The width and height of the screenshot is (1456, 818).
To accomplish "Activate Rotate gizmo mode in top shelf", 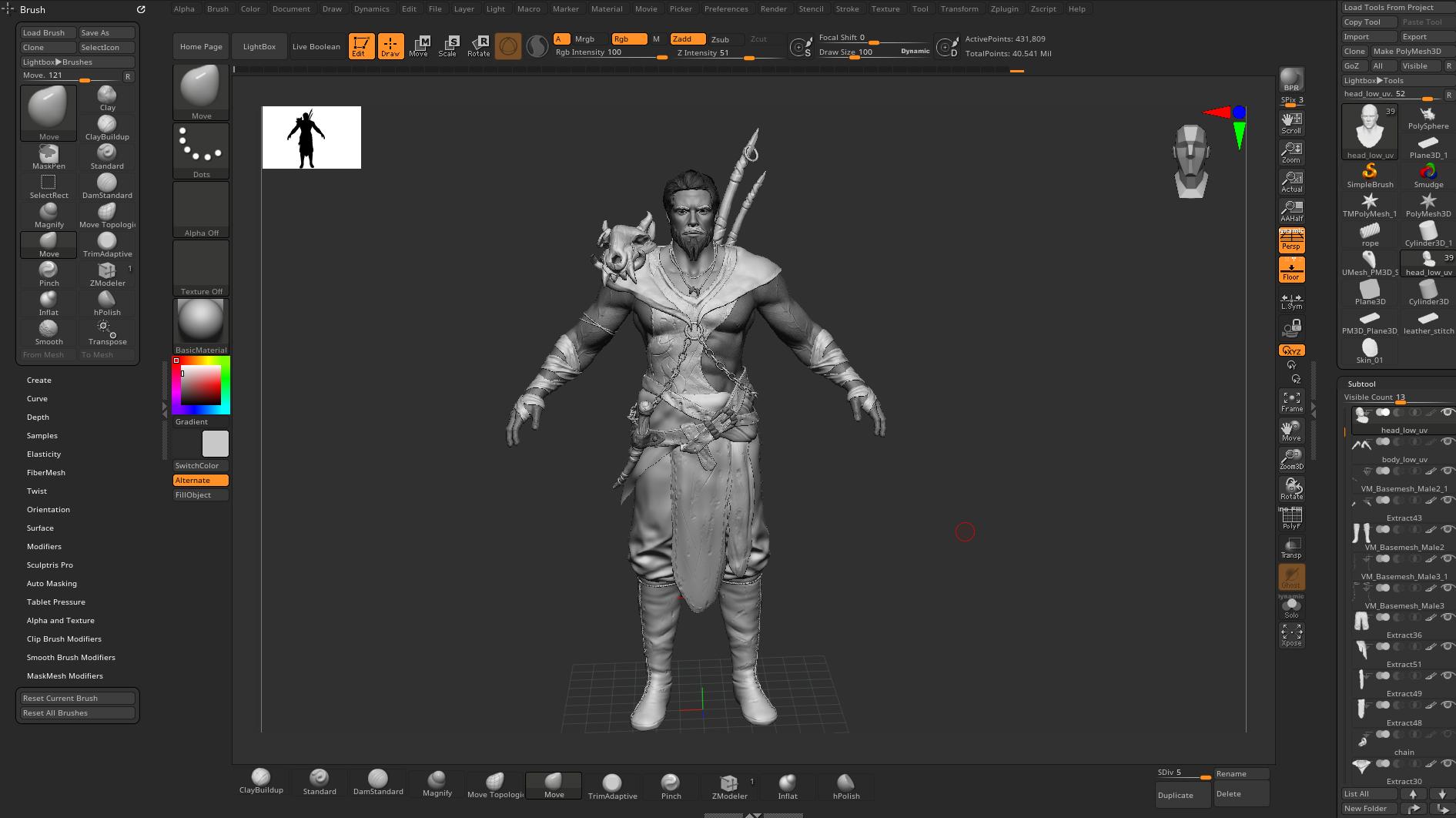I will click(x=478, y=46).
